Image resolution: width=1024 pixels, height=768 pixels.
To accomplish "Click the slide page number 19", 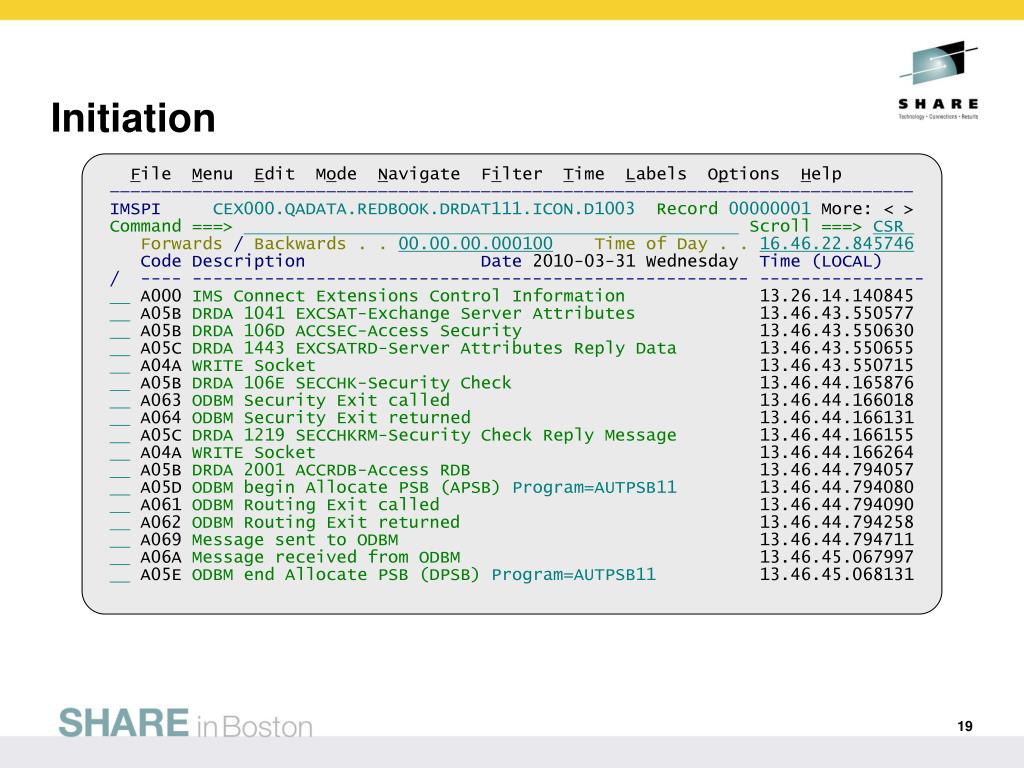I will [x=965, y=726].
